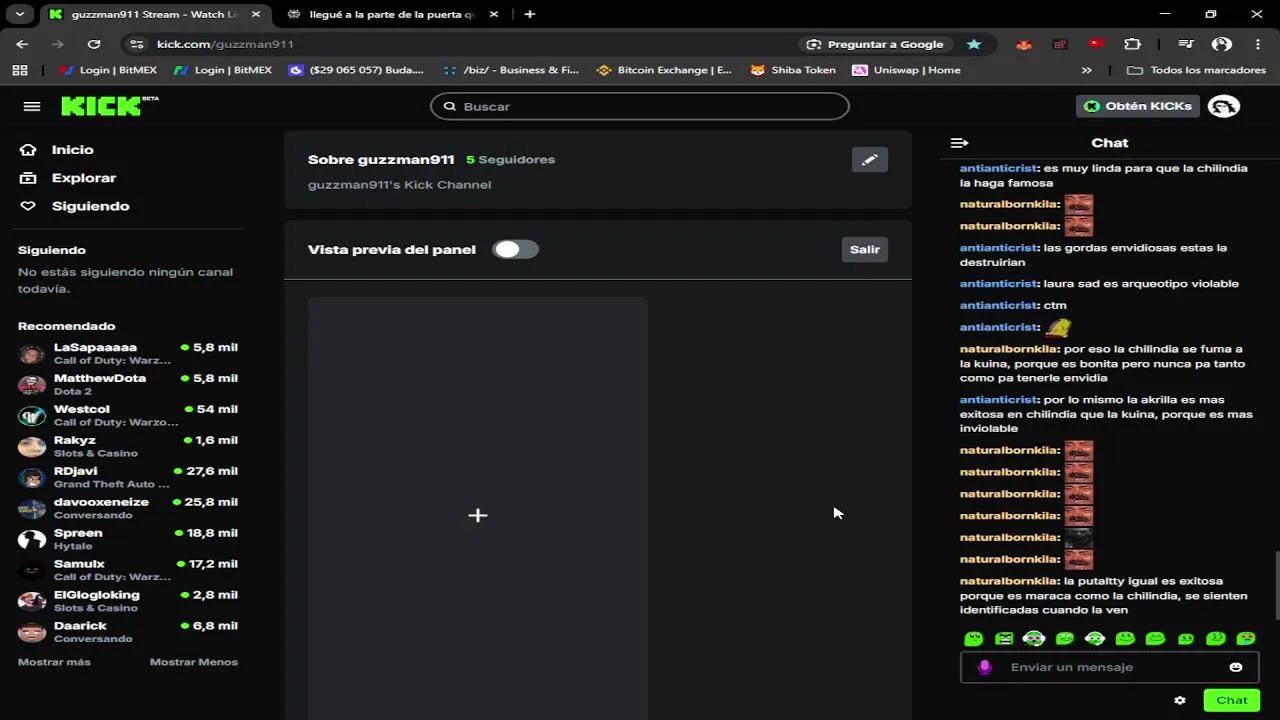Show more recommended channels via Mostrar más
This screenshot has height=720, width=1280.
(x=54, y=662)
